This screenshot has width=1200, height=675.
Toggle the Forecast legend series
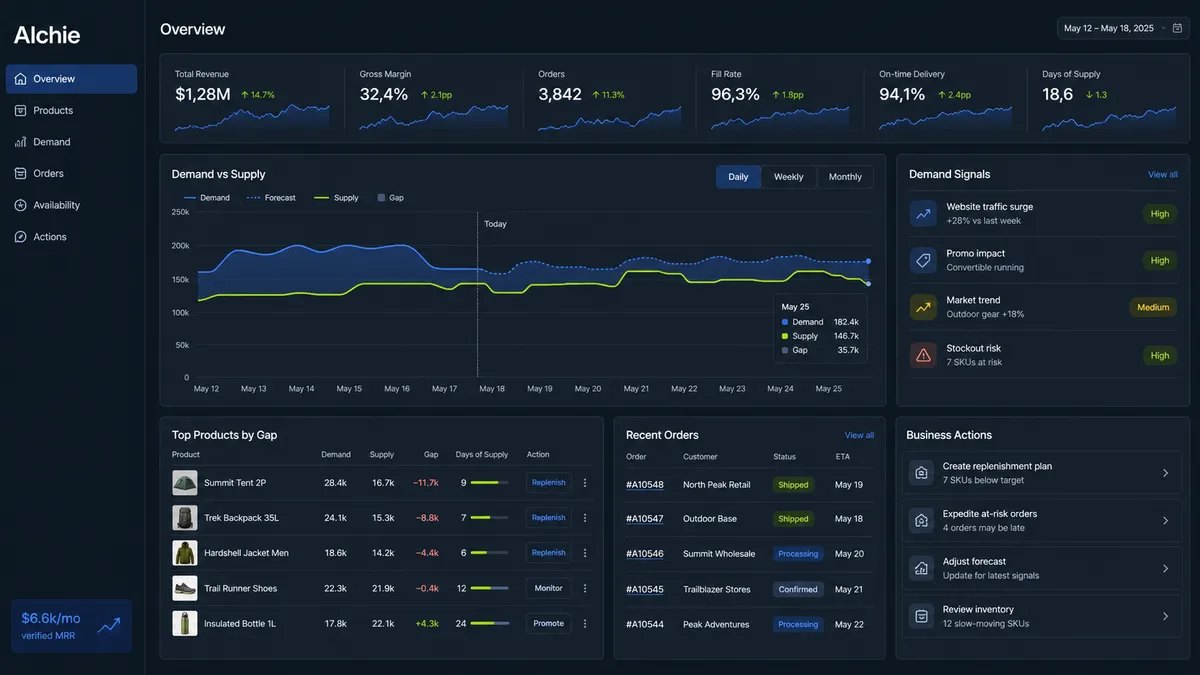[x=271, y=198]
